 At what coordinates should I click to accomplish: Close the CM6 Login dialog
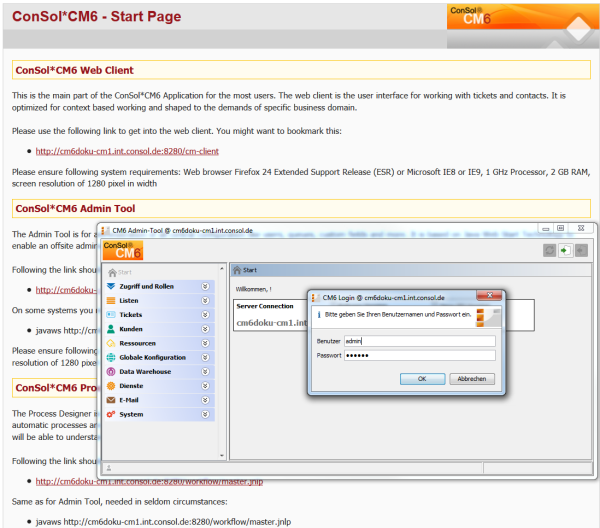click(x=489, y=295)
